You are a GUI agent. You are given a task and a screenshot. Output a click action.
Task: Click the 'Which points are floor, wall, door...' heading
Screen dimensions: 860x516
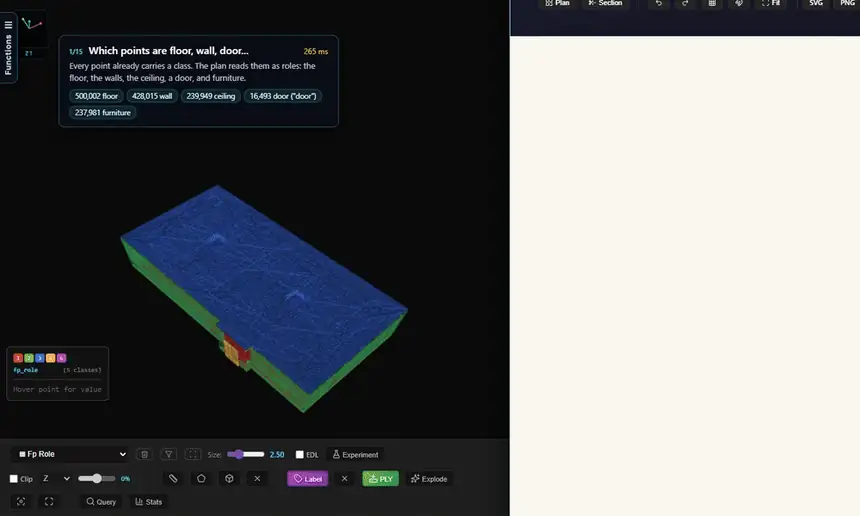168,50
